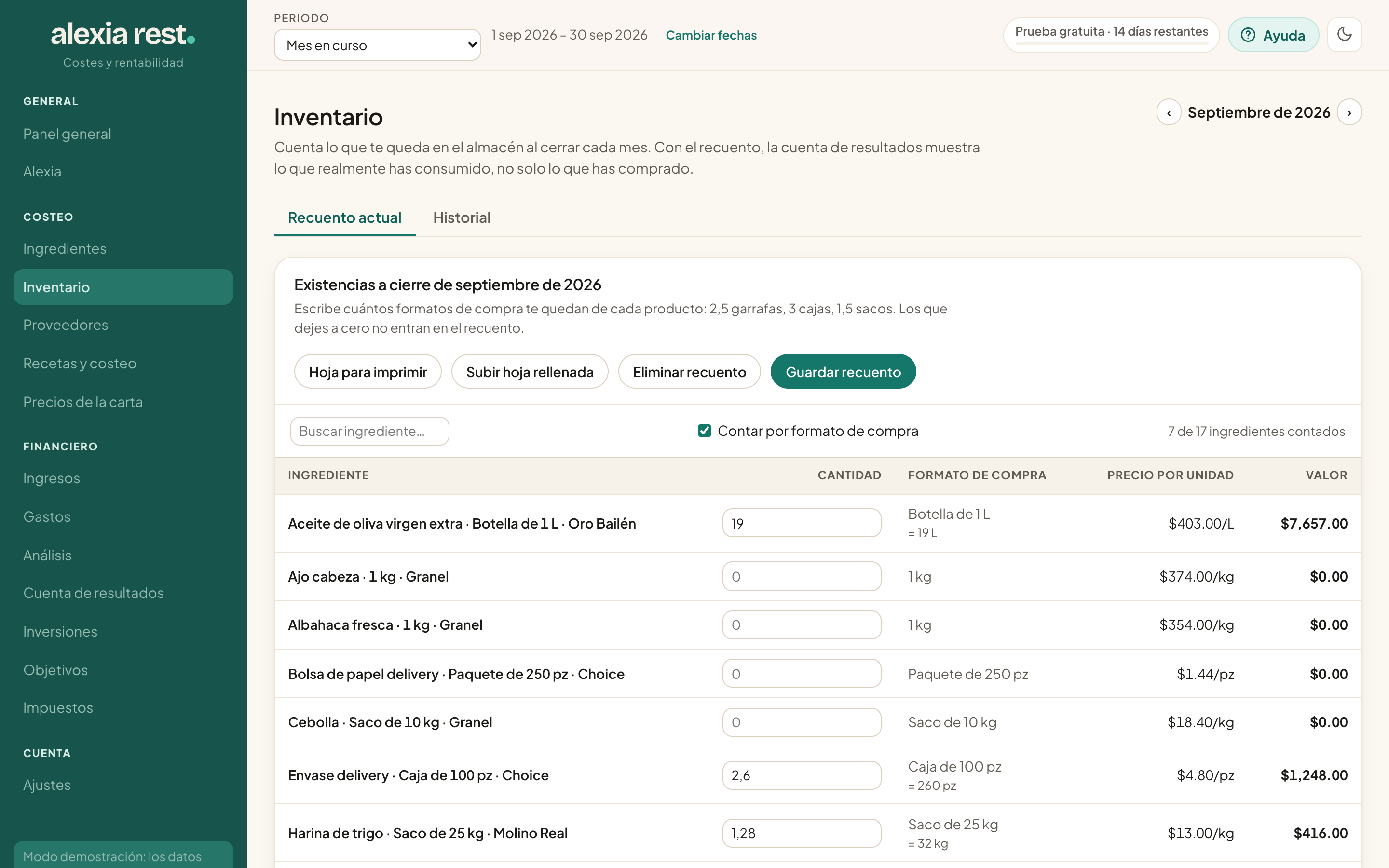Click CANTIDAD column header
The height and width of the screenshot is (868, 1389).
click(849, 475)
